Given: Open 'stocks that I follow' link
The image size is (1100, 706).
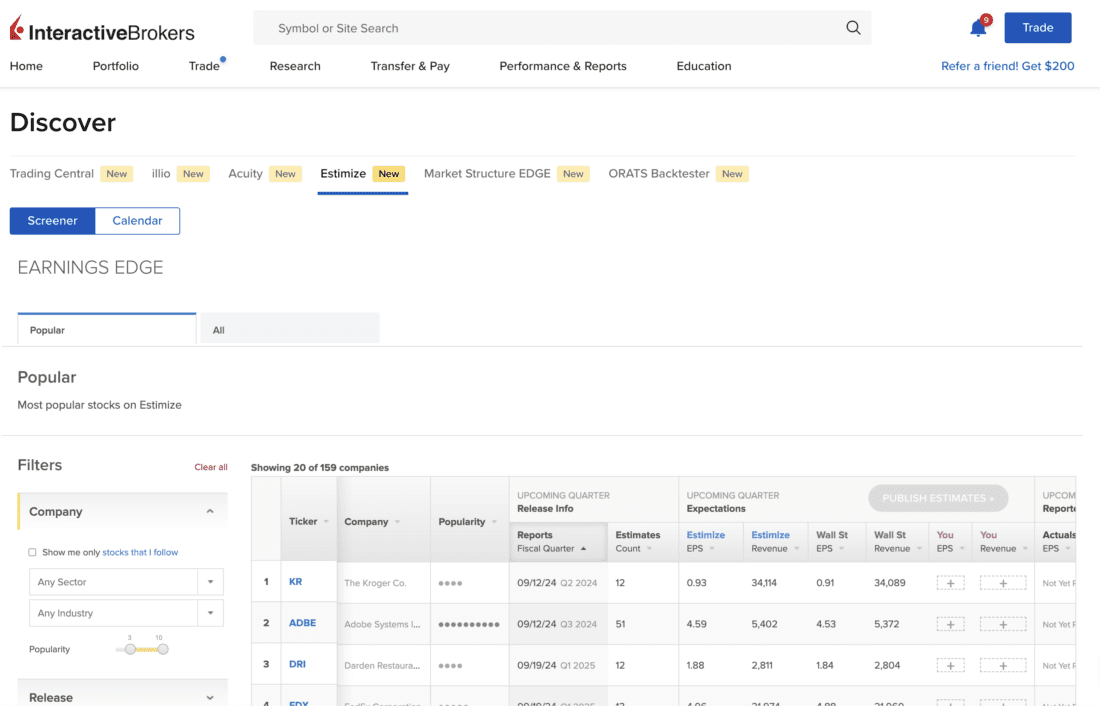Looking at the screenshot, I should [x=140, y=552].
